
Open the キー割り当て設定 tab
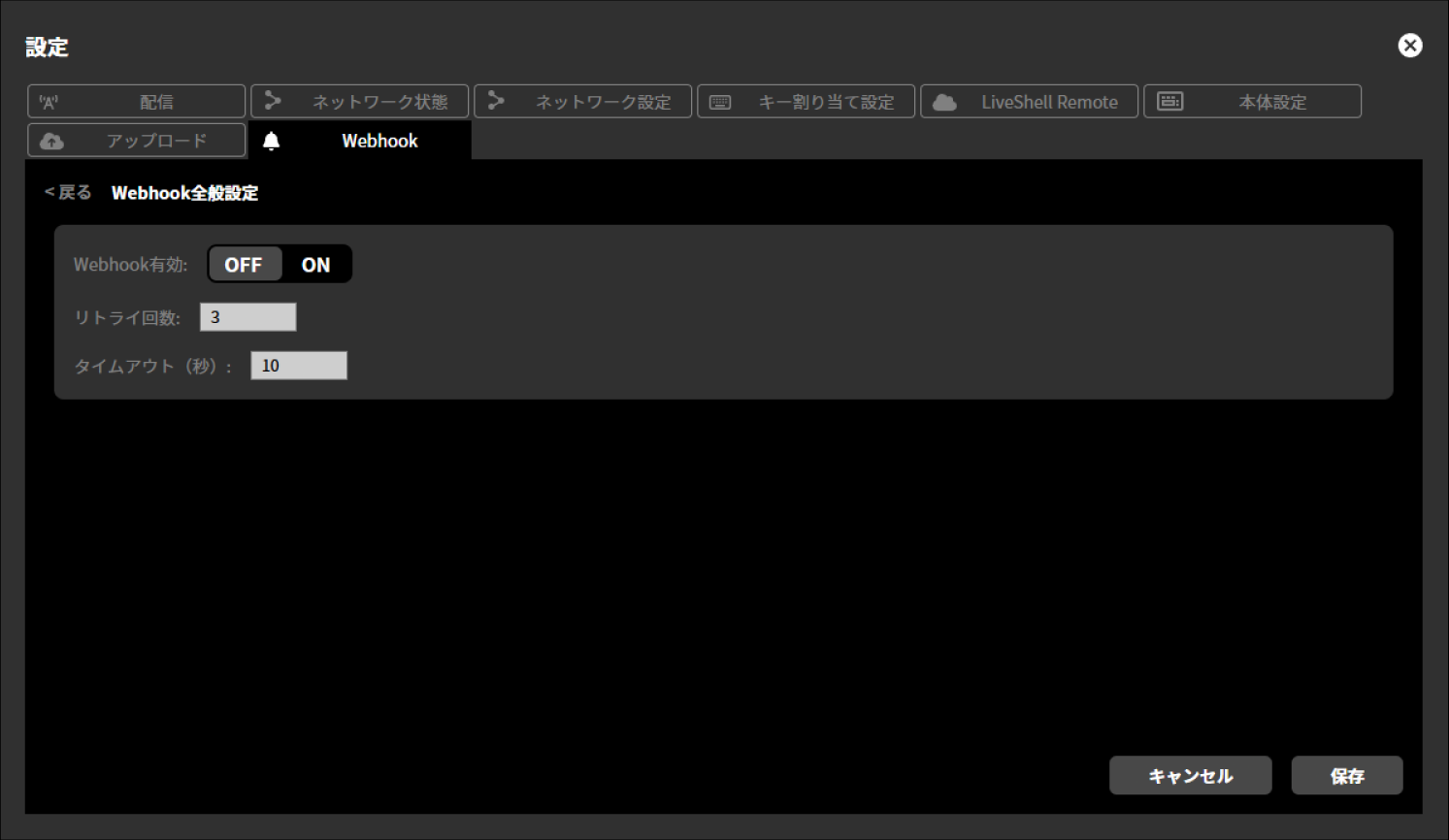click(806, 101)
